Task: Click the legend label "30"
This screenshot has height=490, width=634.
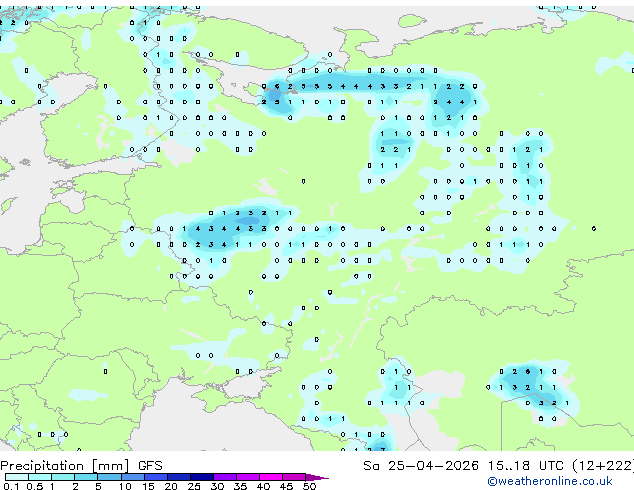Action: [217, 486]
